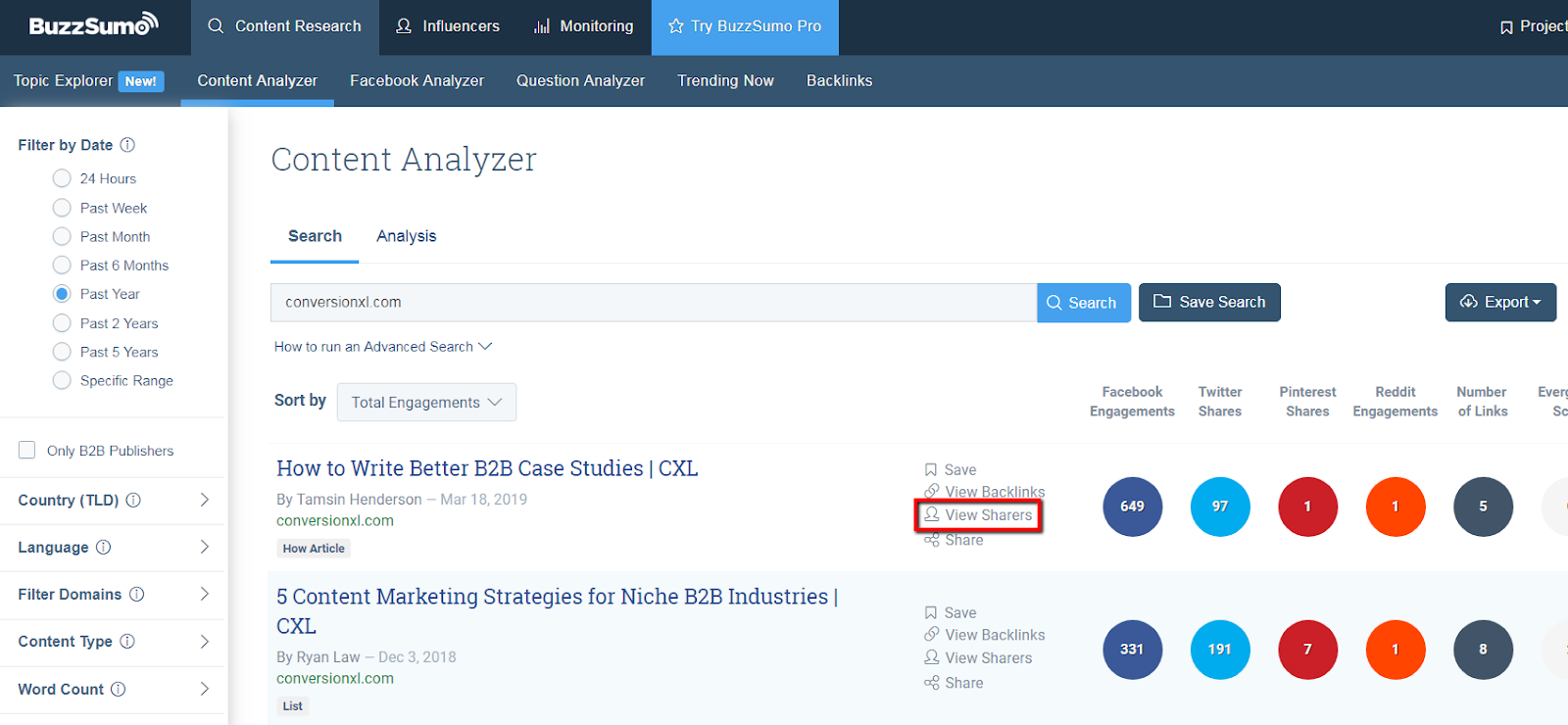
Task: Switch to the Trending Now tab
Action: tap(725, 80)
